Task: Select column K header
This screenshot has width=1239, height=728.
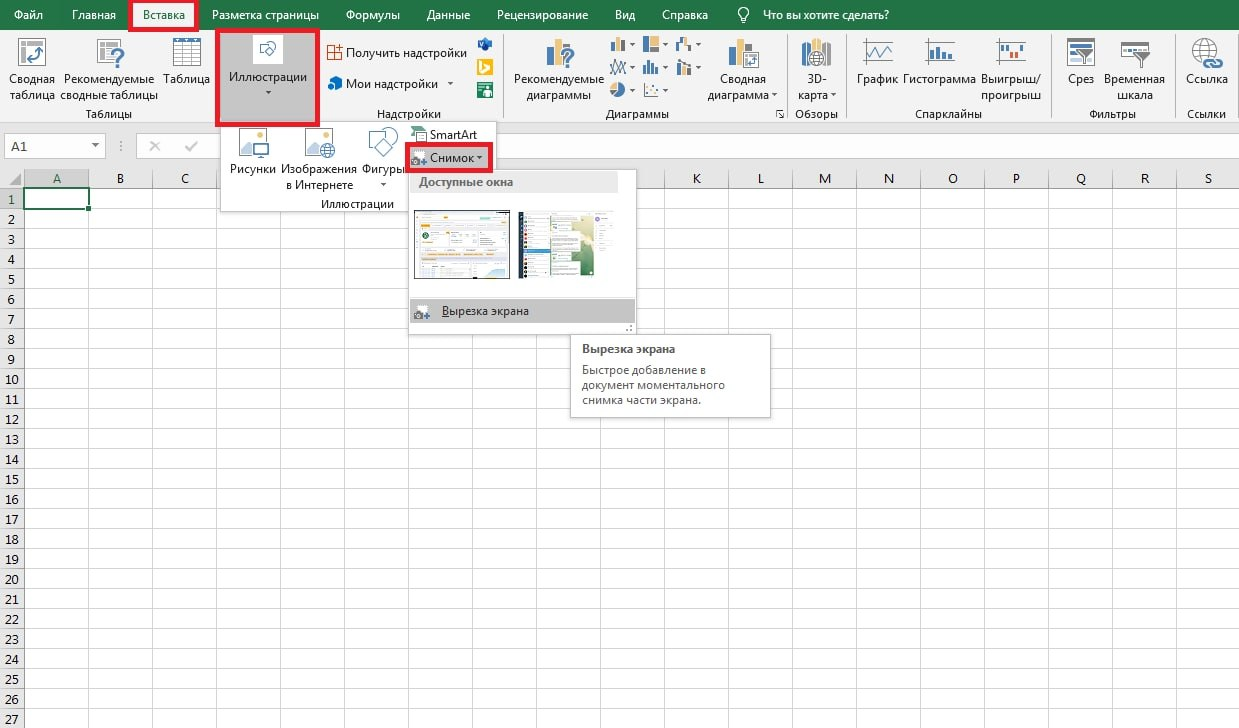Action: click(x=696, y=179)
